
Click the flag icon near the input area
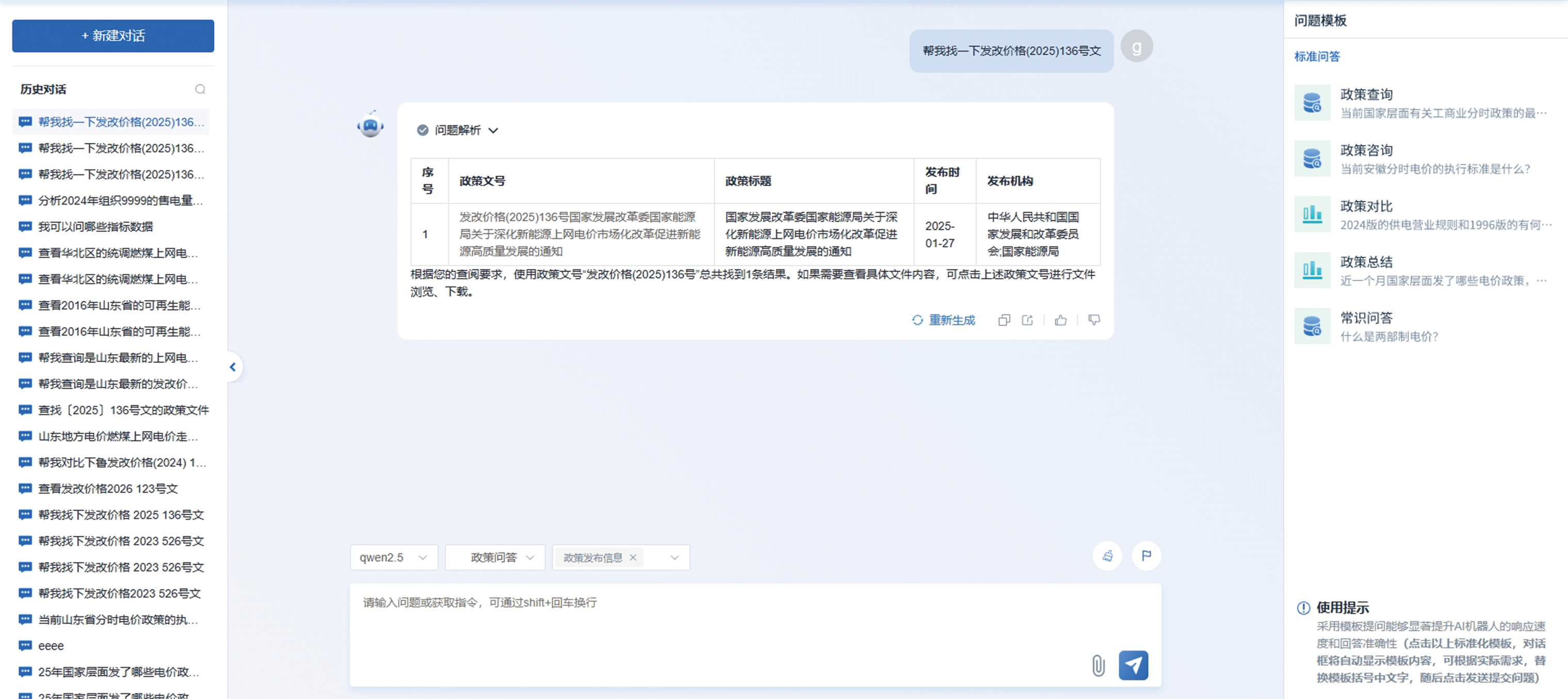coord(1146,555)
